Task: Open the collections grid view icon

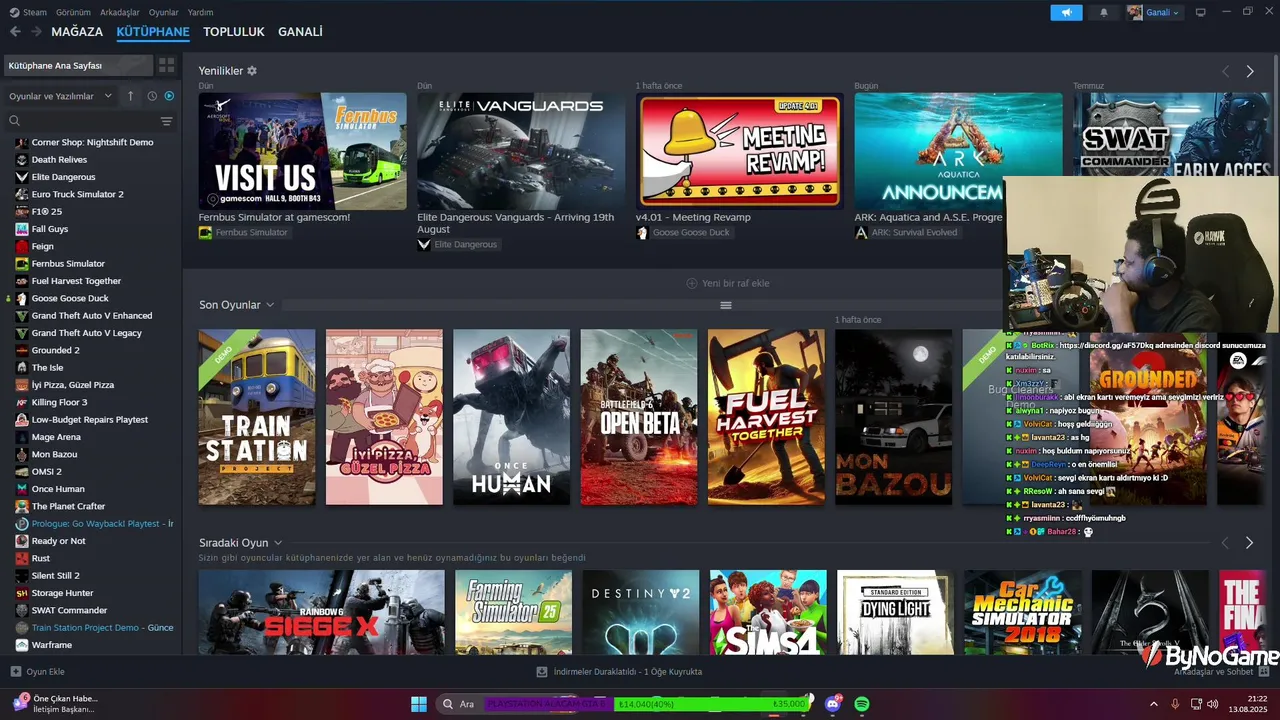Action: (x=167, y=65)
